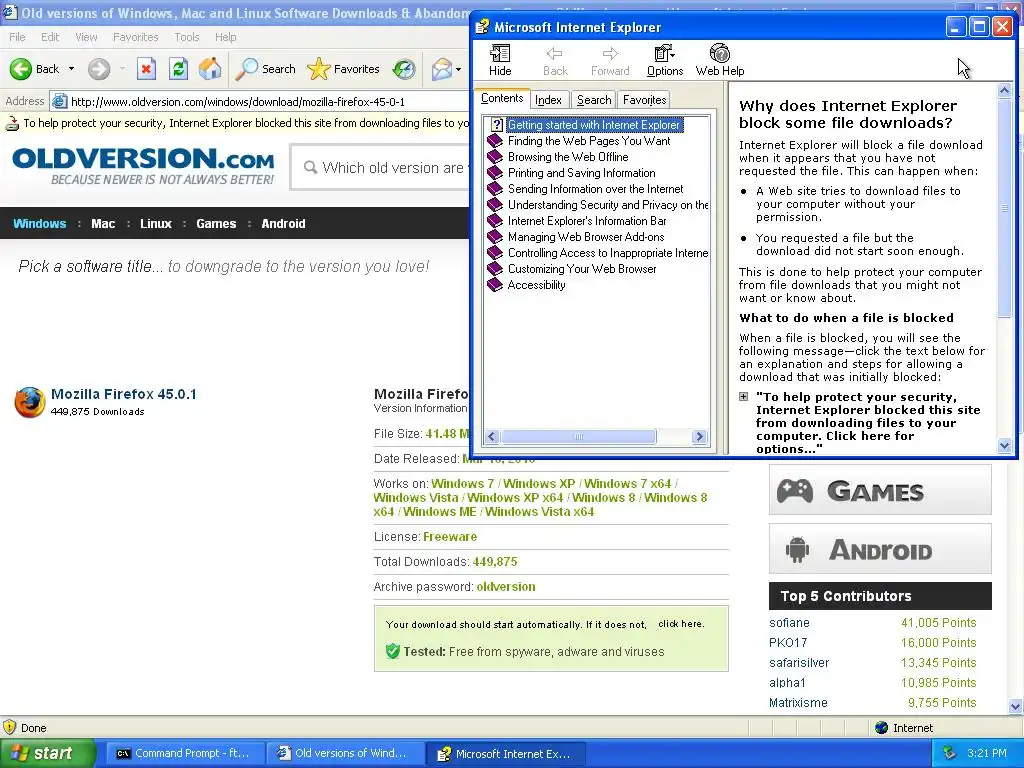Click the large GAMES banner button
The height and width of the screenshot is (768, 1024).
(880, 490)
